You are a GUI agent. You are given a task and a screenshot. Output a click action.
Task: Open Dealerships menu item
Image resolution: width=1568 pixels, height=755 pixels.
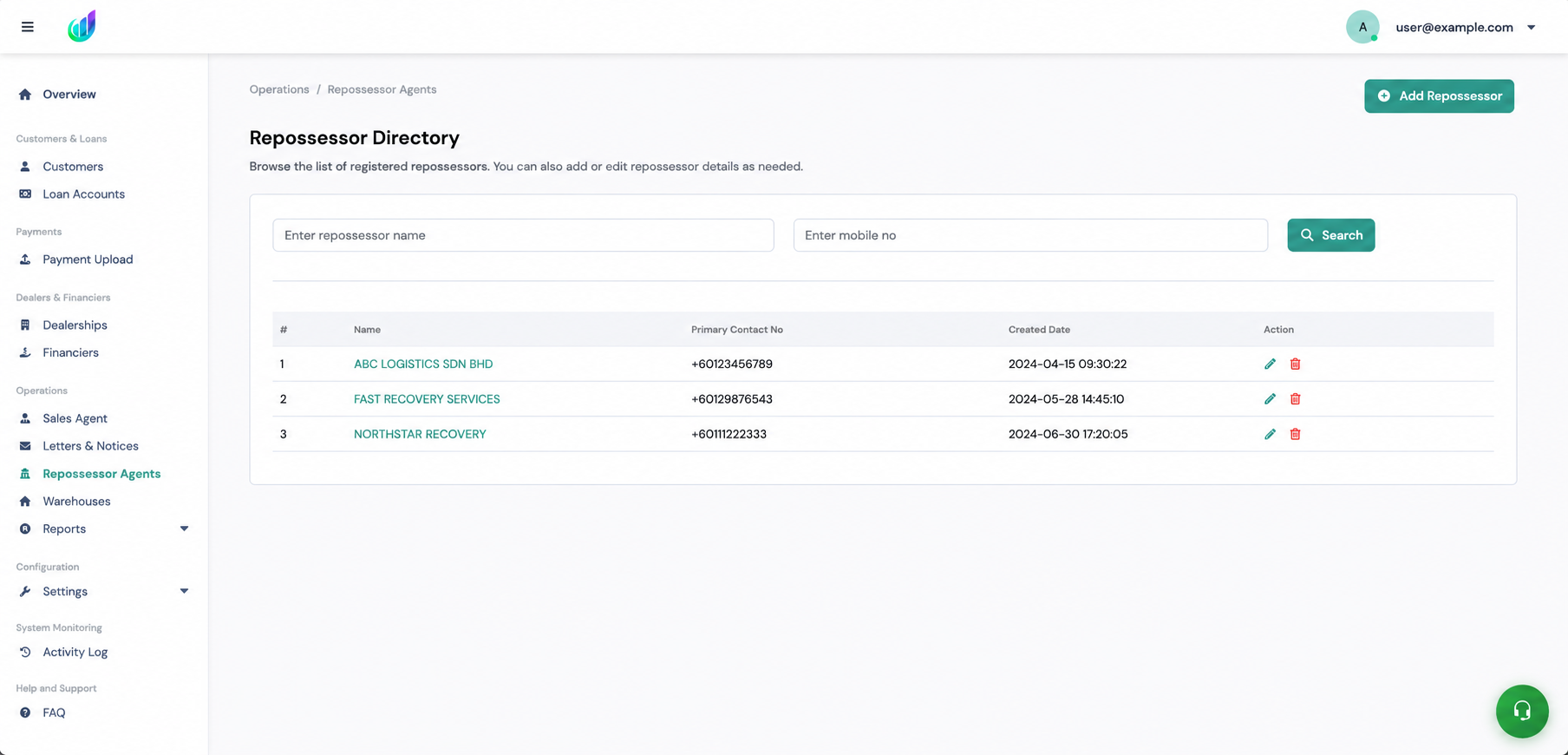point(75,325)
